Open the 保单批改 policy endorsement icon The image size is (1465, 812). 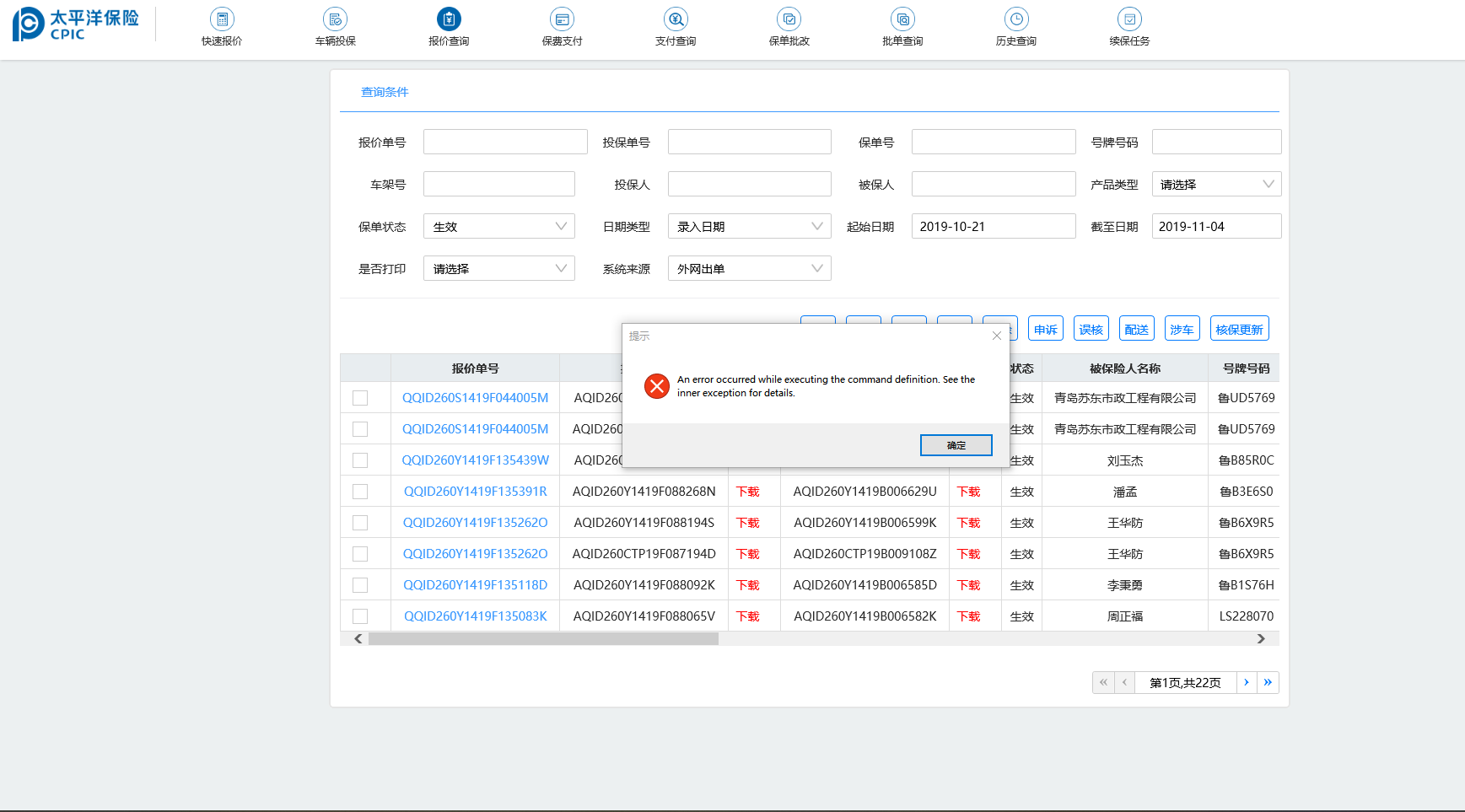789,19
